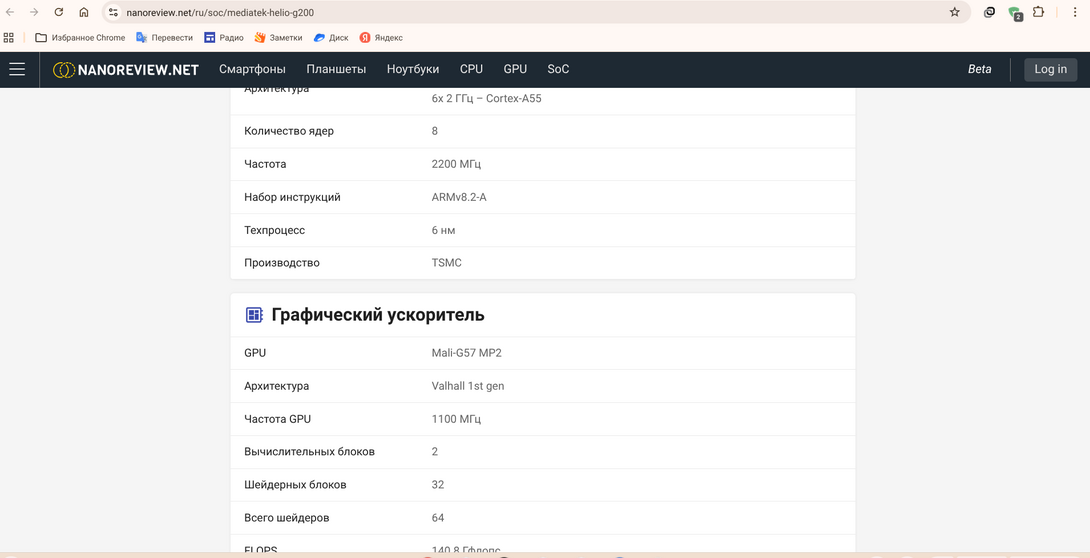Click the value 1100 МГц
Image resolution: width=1090 pixels, height=558 pixels.
click(x=456, y=419)
